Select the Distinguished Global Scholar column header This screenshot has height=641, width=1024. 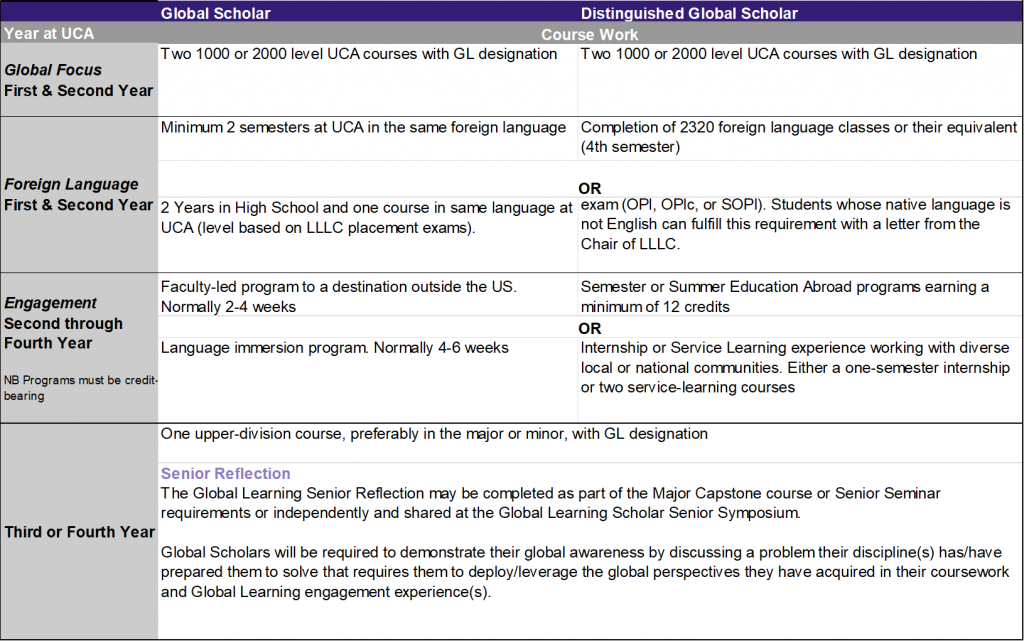click(x=687, y=13)
